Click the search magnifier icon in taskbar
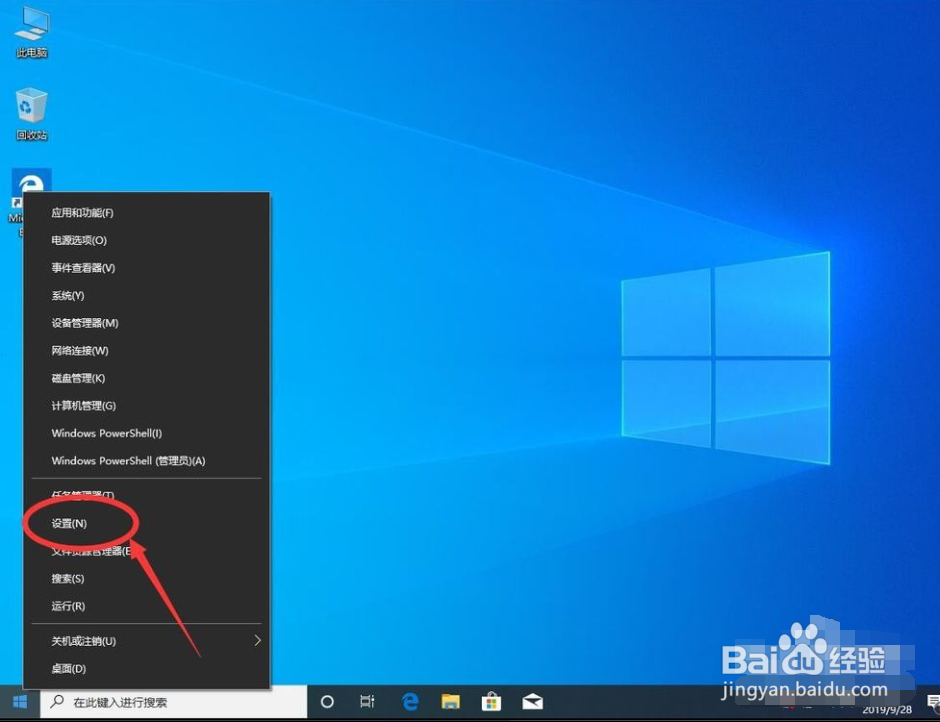 click(57, 702)
